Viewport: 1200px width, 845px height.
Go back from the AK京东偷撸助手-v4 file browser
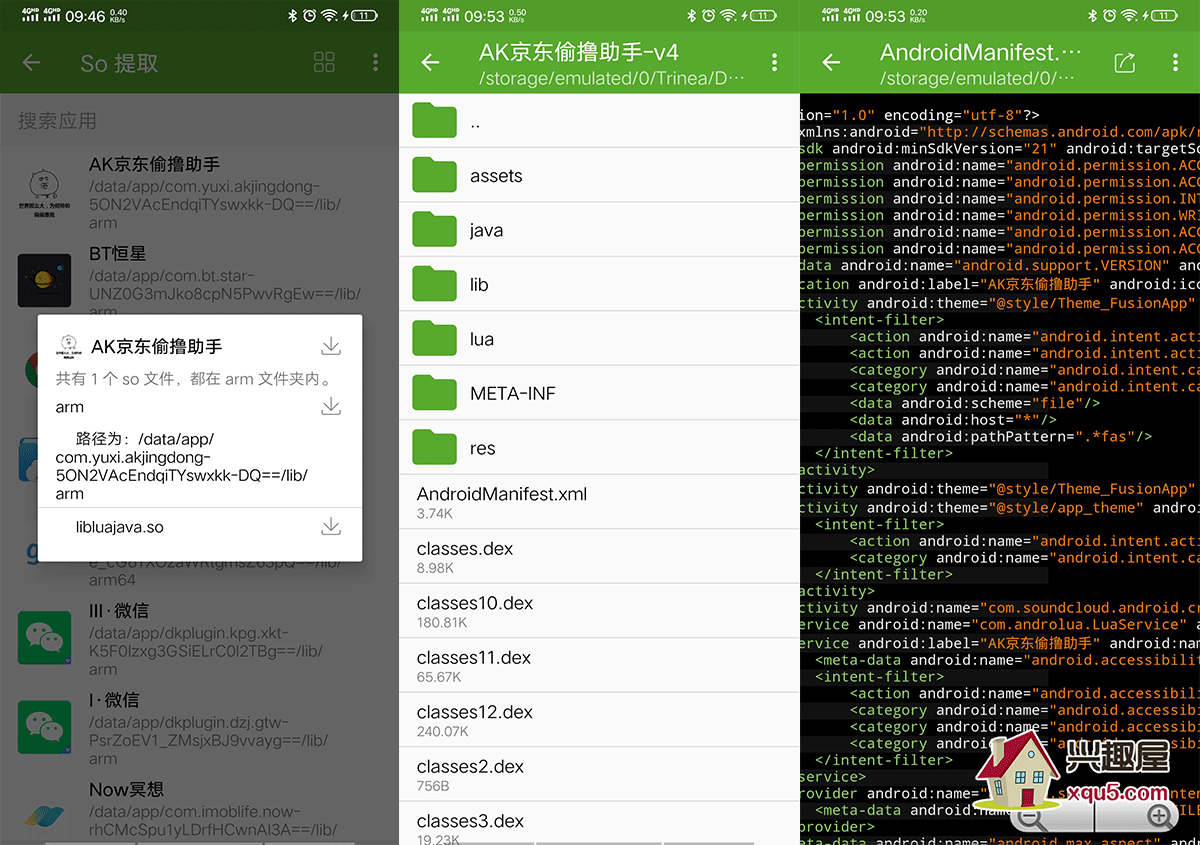pos(430,63)
